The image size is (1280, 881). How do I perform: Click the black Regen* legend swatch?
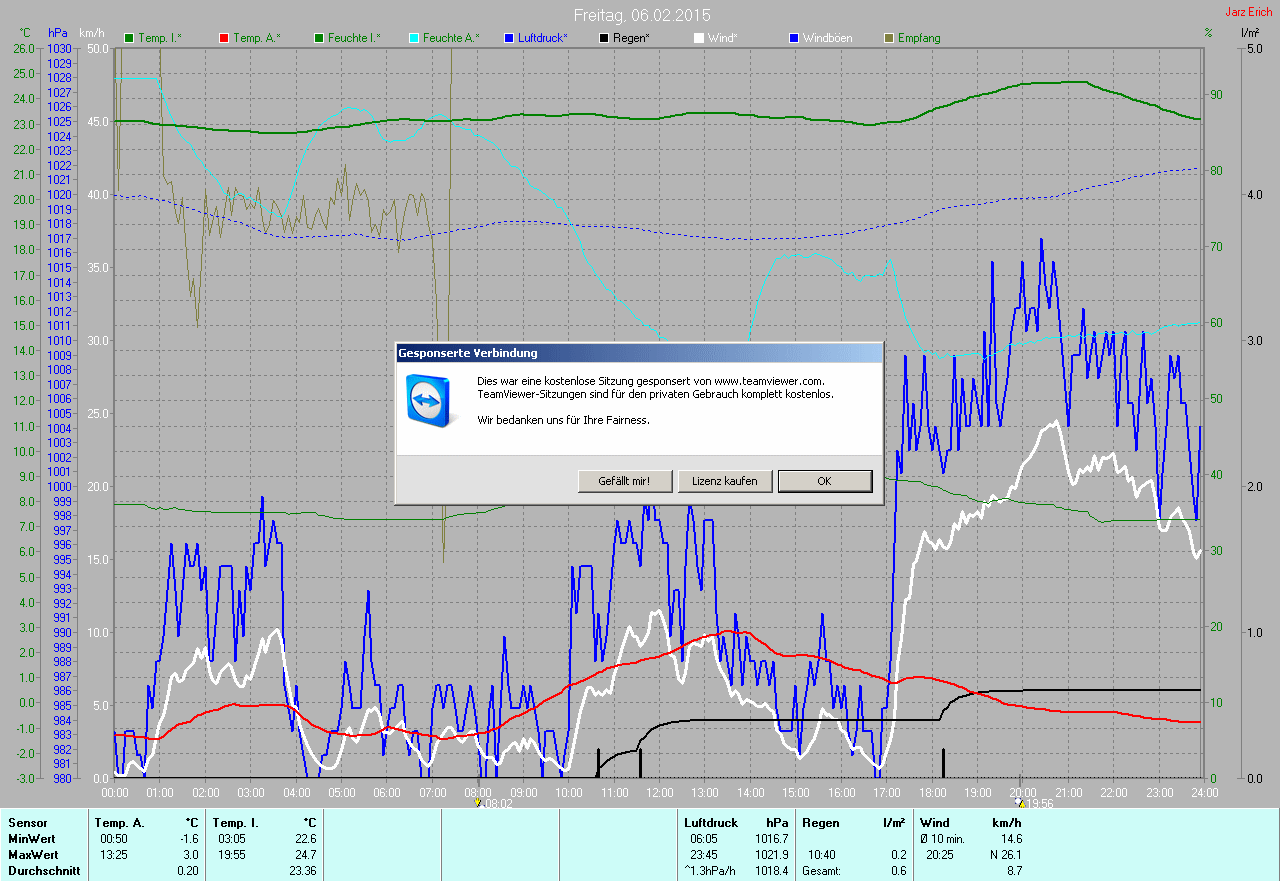pos(604,38)
